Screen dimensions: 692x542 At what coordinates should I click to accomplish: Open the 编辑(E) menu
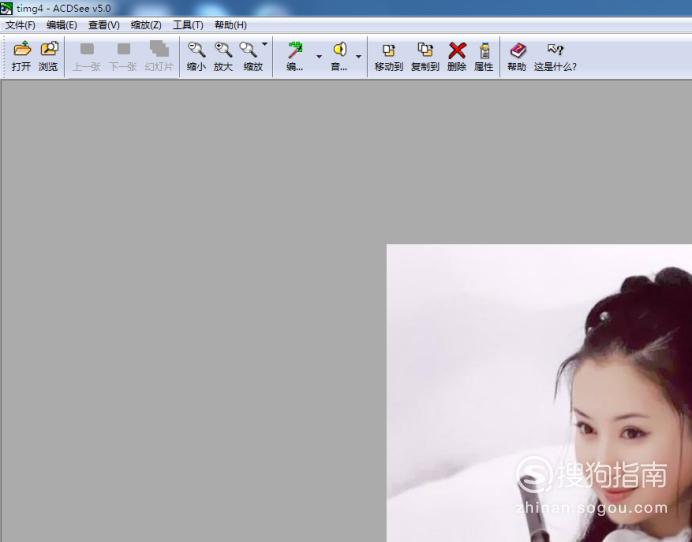tap(62, 25)
